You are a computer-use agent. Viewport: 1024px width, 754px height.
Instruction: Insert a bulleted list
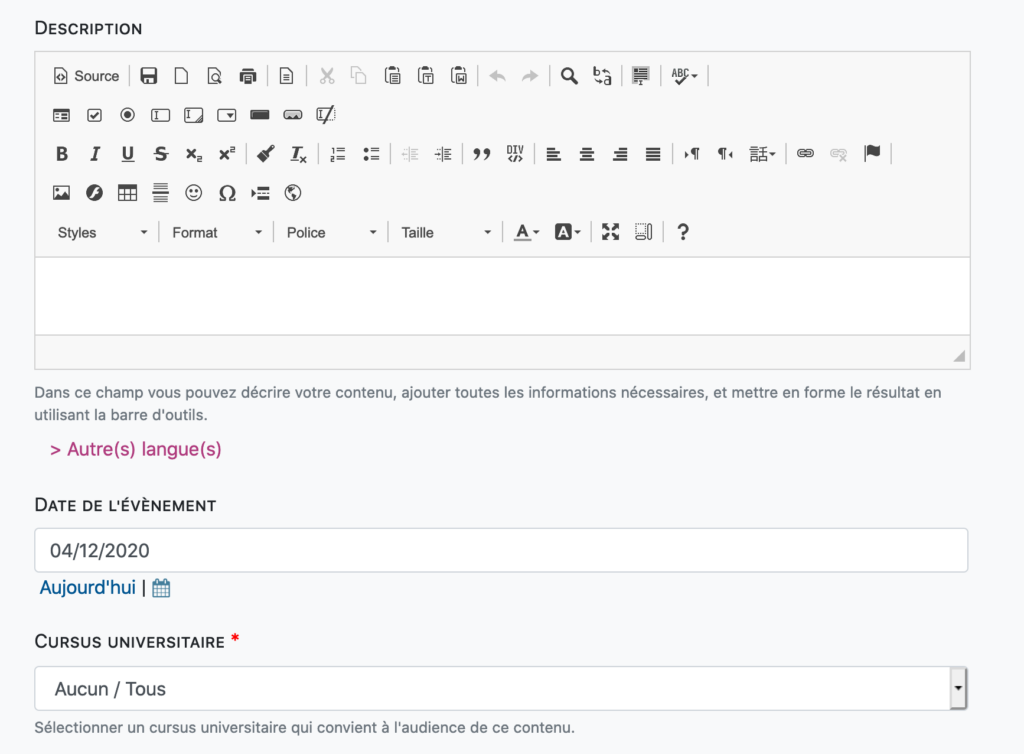[x=371, y=154]
